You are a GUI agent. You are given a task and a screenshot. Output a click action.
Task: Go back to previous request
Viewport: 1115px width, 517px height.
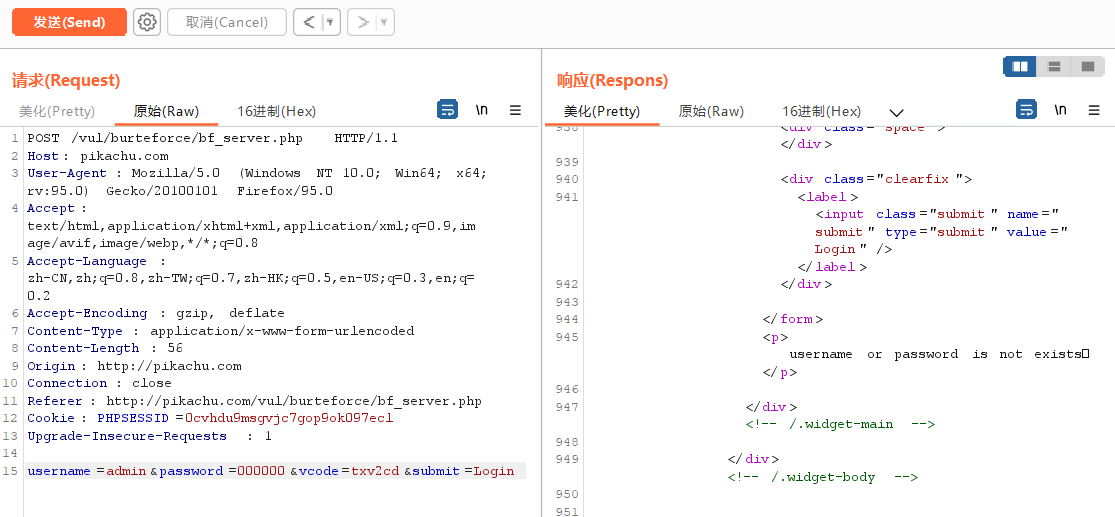pyautogui.click(x=308, y=22)
